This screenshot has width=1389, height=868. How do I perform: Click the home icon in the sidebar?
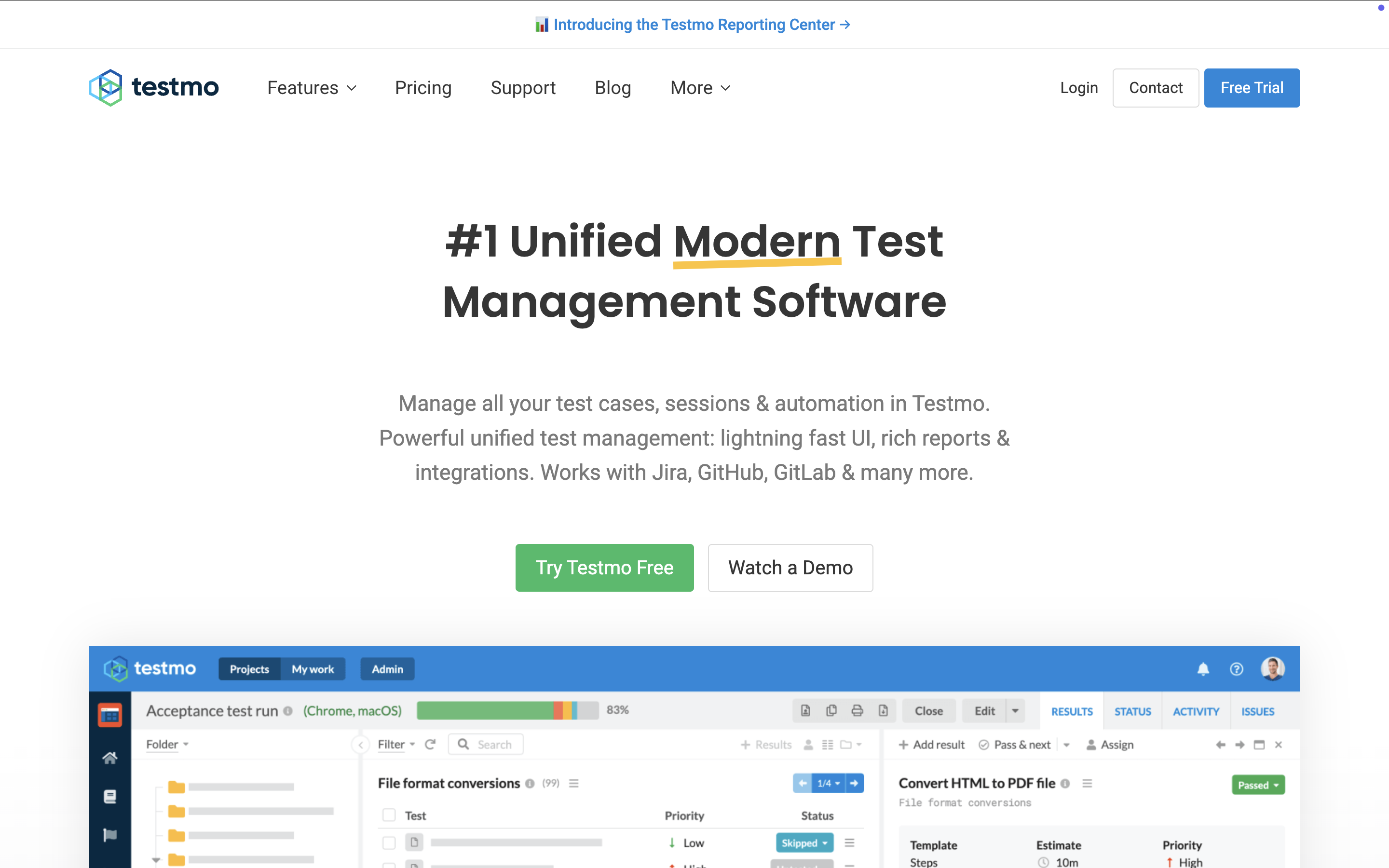coord(109,758)
